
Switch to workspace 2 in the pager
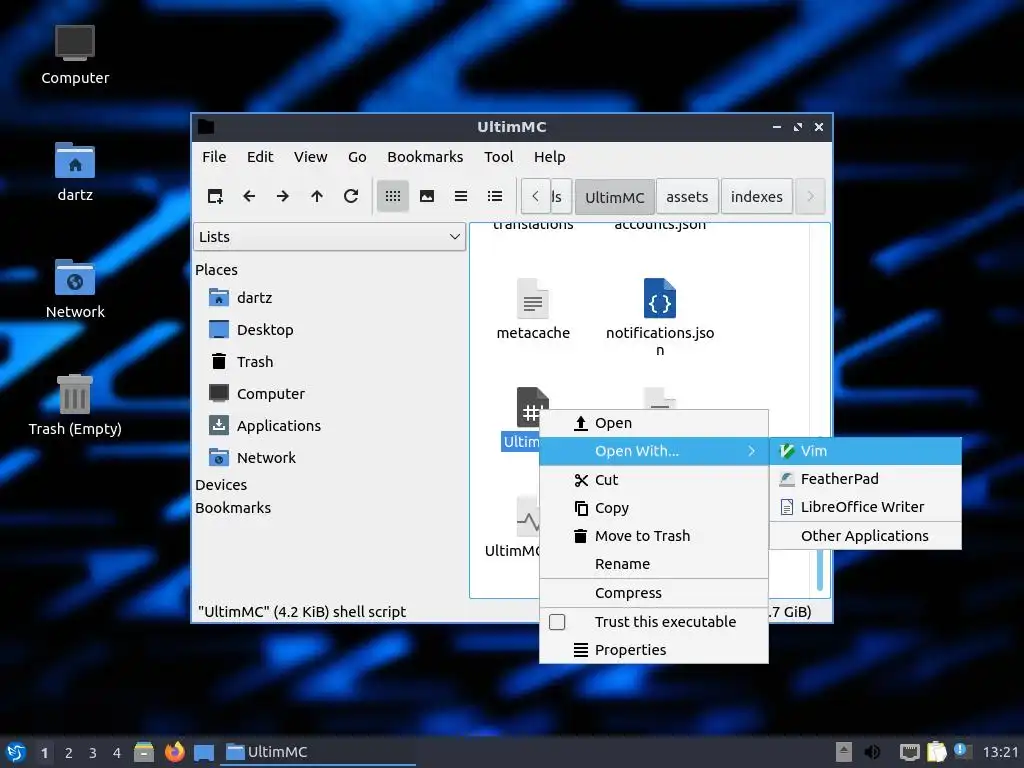[69, 753]
